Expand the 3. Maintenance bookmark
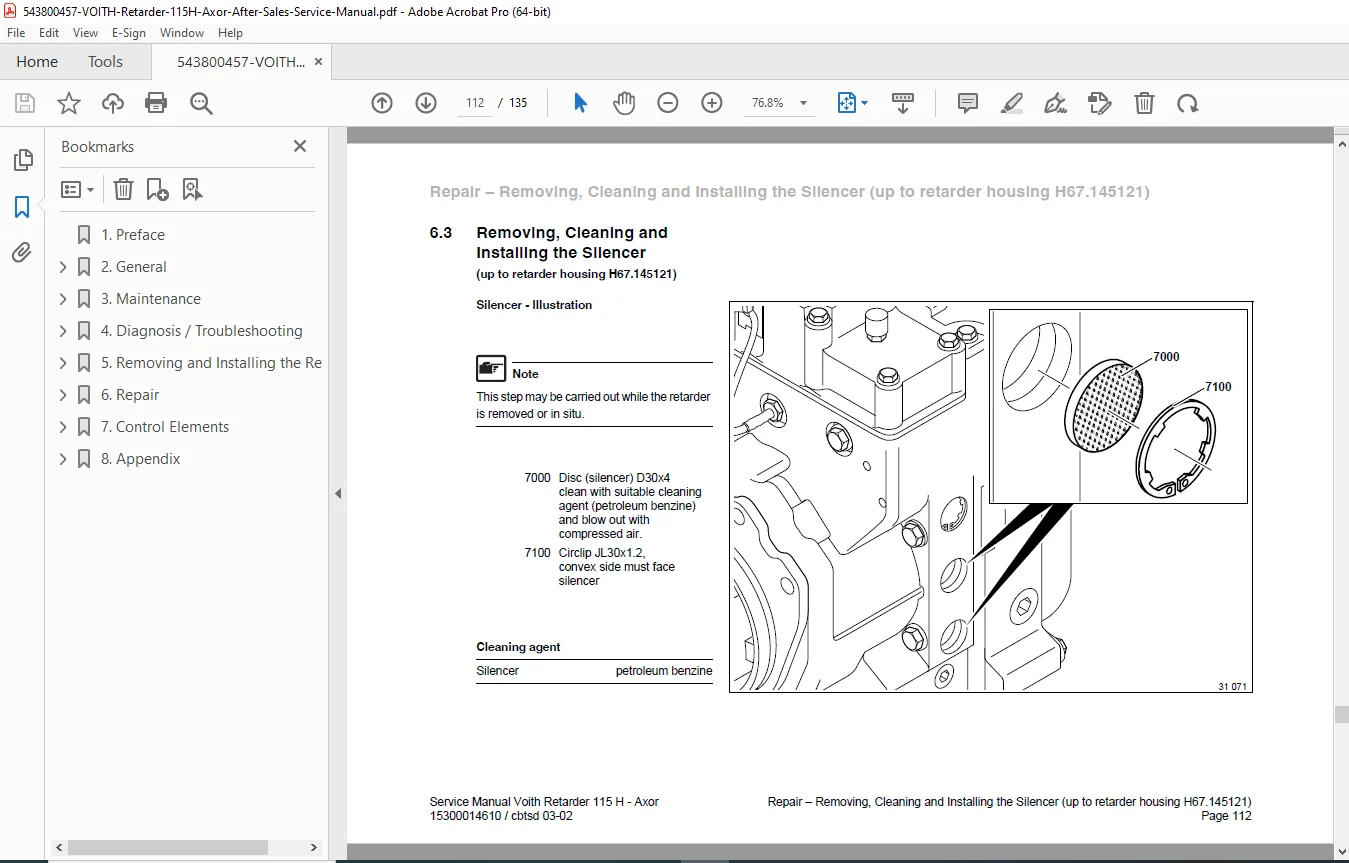The image size is (1349, 863). (x=63, y=299)
